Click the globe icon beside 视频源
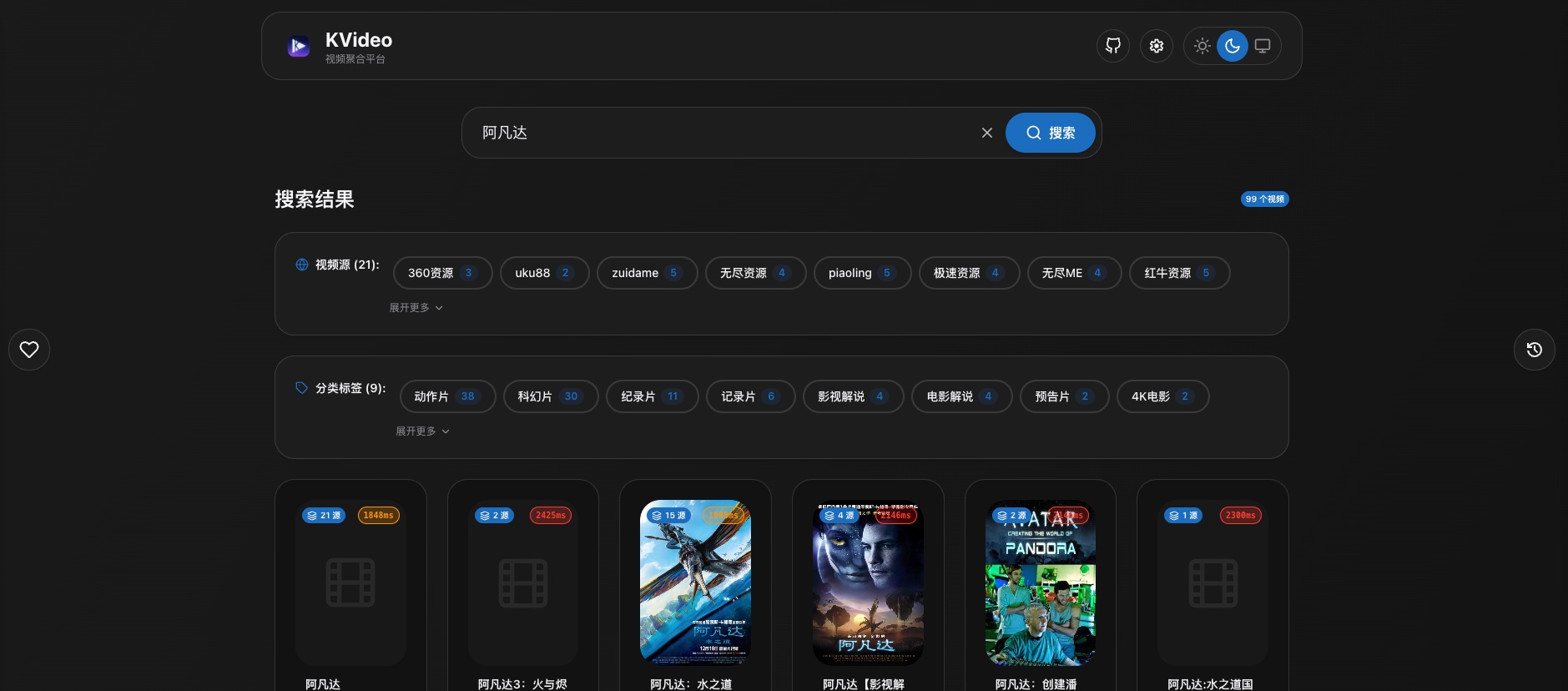 [302, 265]
